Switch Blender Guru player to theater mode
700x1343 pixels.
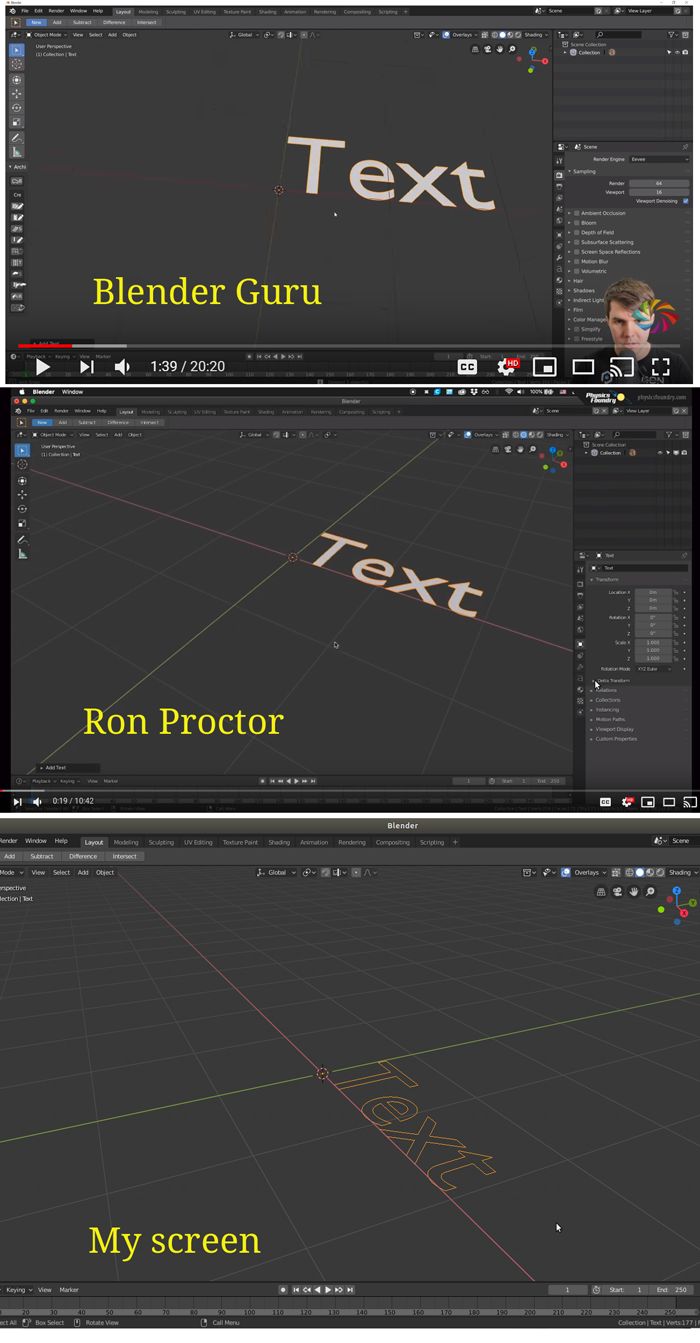(583, 367)
